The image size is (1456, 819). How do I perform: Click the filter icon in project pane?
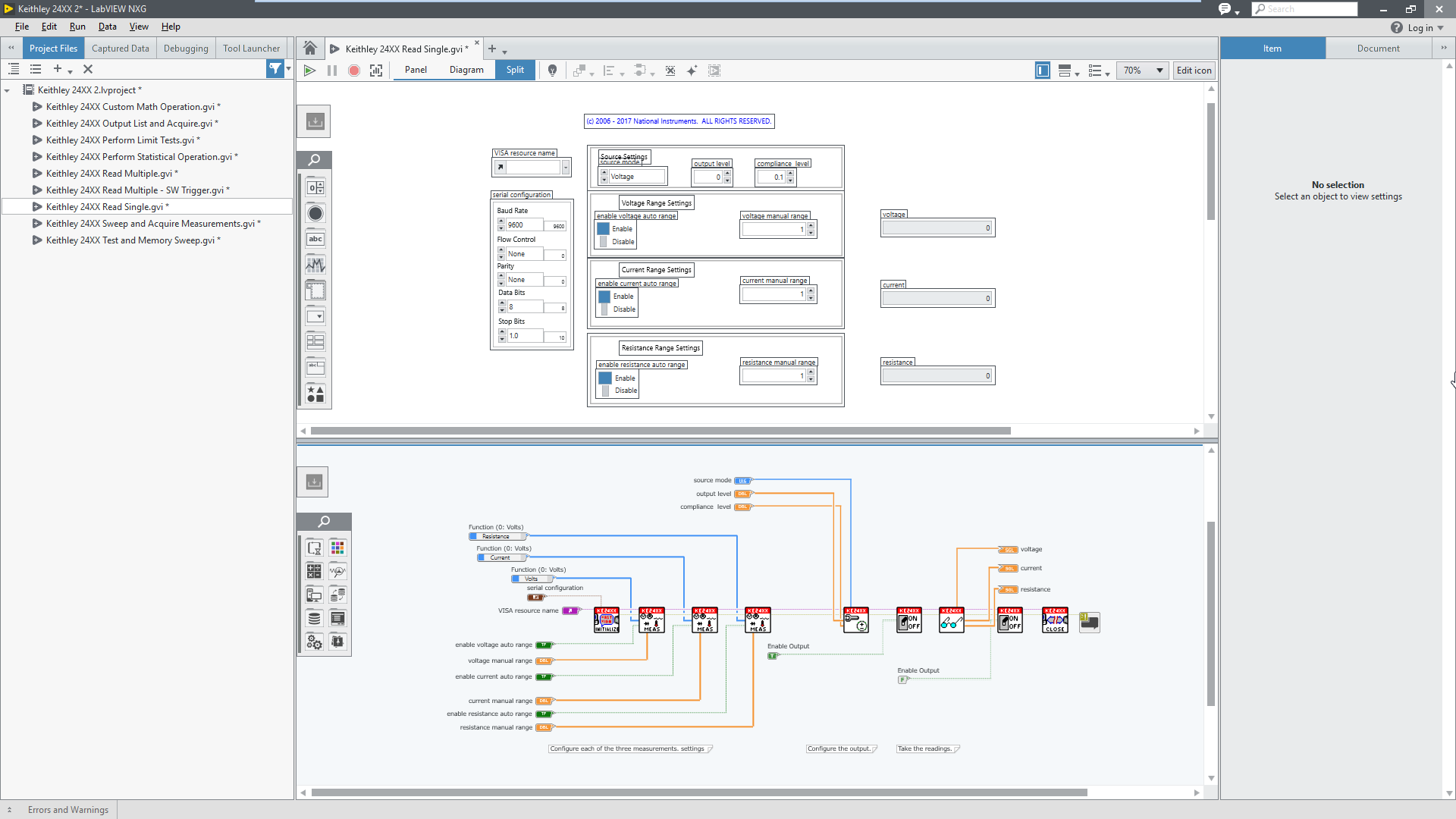(x=275, y=69)
